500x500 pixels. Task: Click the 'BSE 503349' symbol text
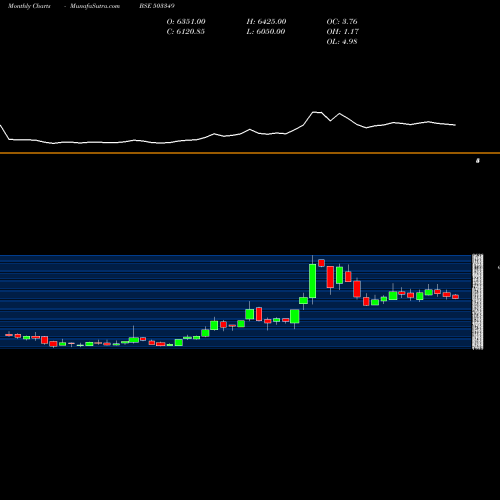coord(157,6)
